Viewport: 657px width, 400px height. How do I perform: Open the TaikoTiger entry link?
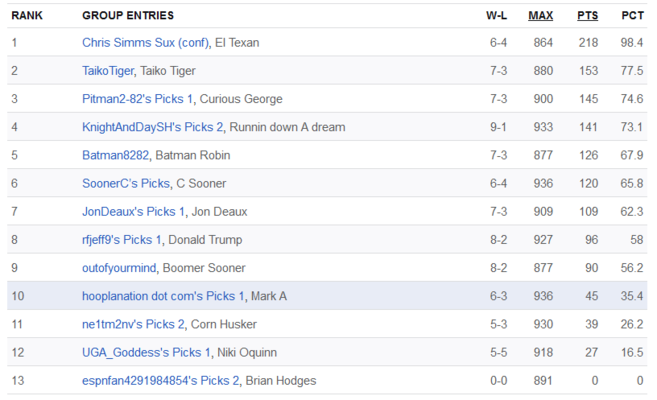coord(108,71)
